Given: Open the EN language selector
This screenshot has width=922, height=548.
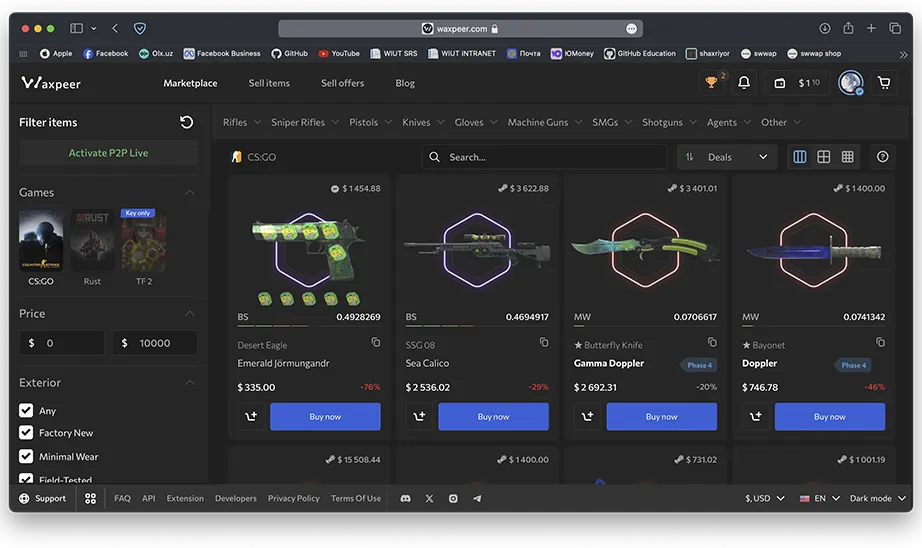Looking at the screenshot, I should 820,499.
